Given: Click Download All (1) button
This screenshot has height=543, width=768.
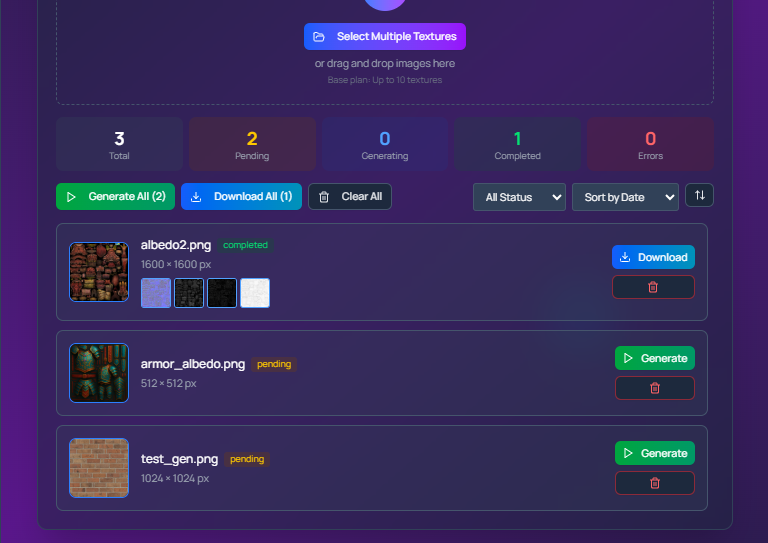Looking at the screenshot, I should [x=241, y=197].
